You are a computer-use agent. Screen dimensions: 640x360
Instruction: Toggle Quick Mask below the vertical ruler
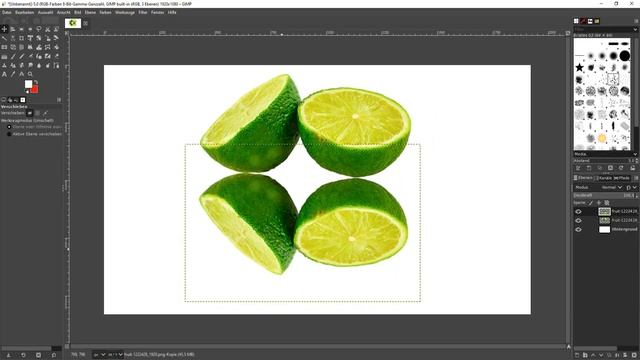[67, 347]
